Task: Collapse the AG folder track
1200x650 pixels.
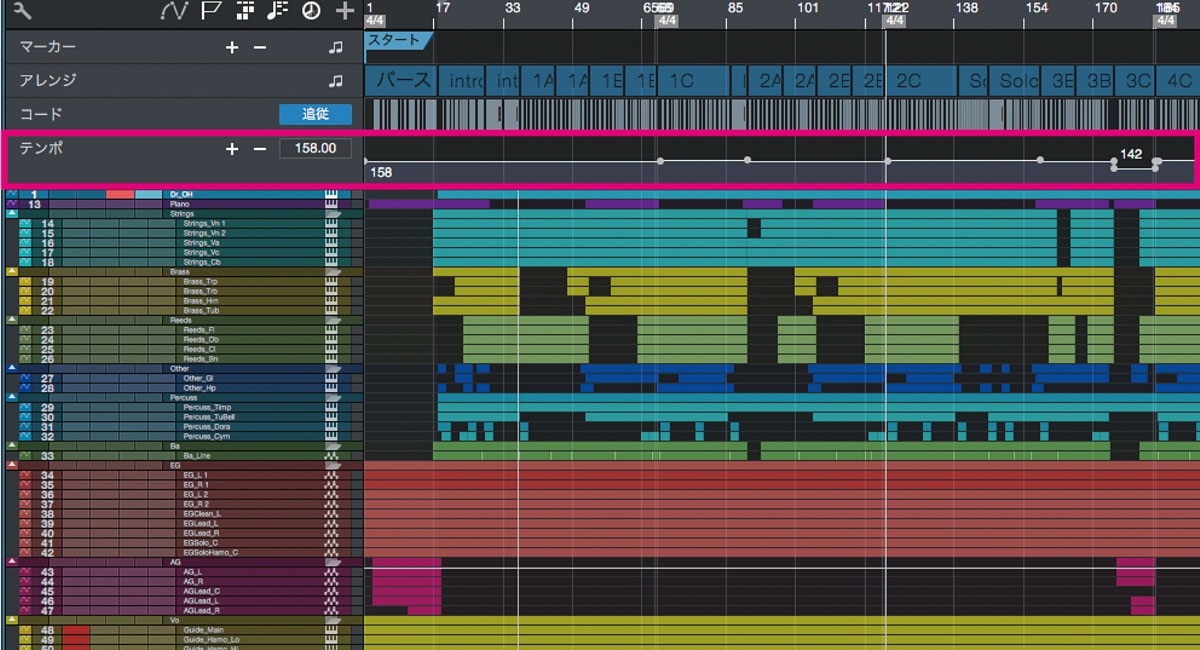Action: [x=11, y=562]
